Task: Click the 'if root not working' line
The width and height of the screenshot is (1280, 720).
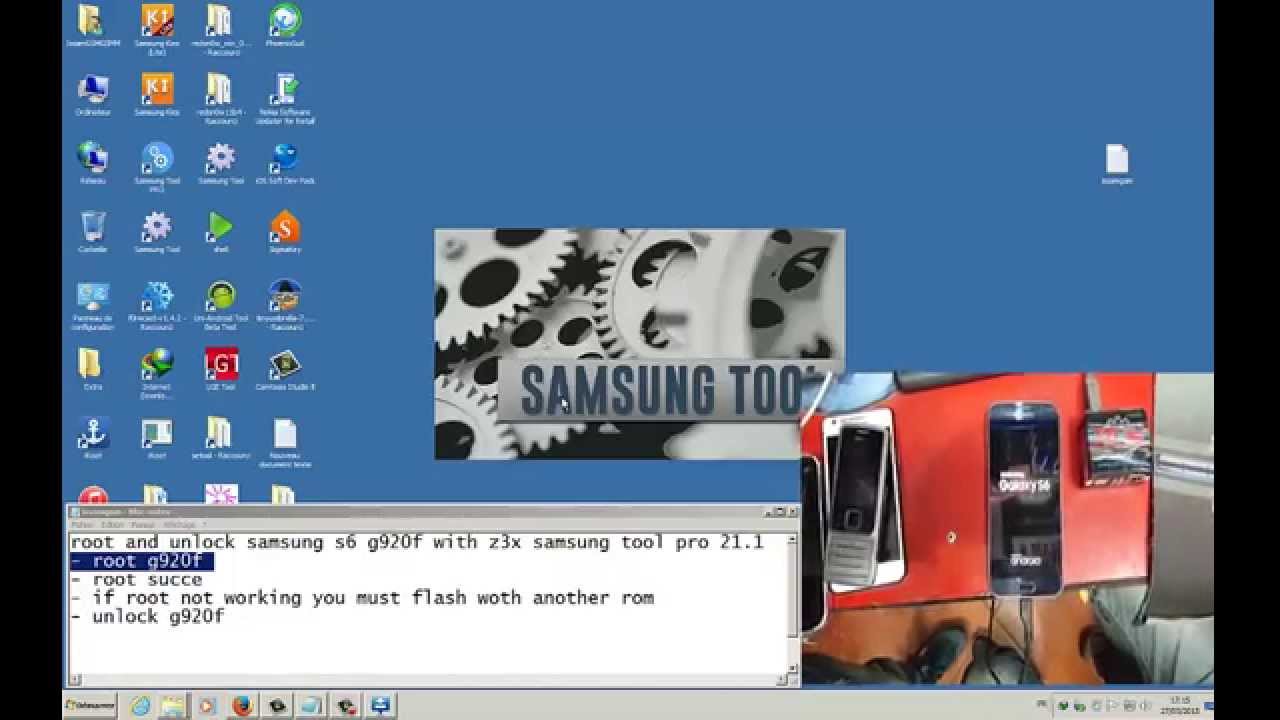Action: click(x=362, y=598)
